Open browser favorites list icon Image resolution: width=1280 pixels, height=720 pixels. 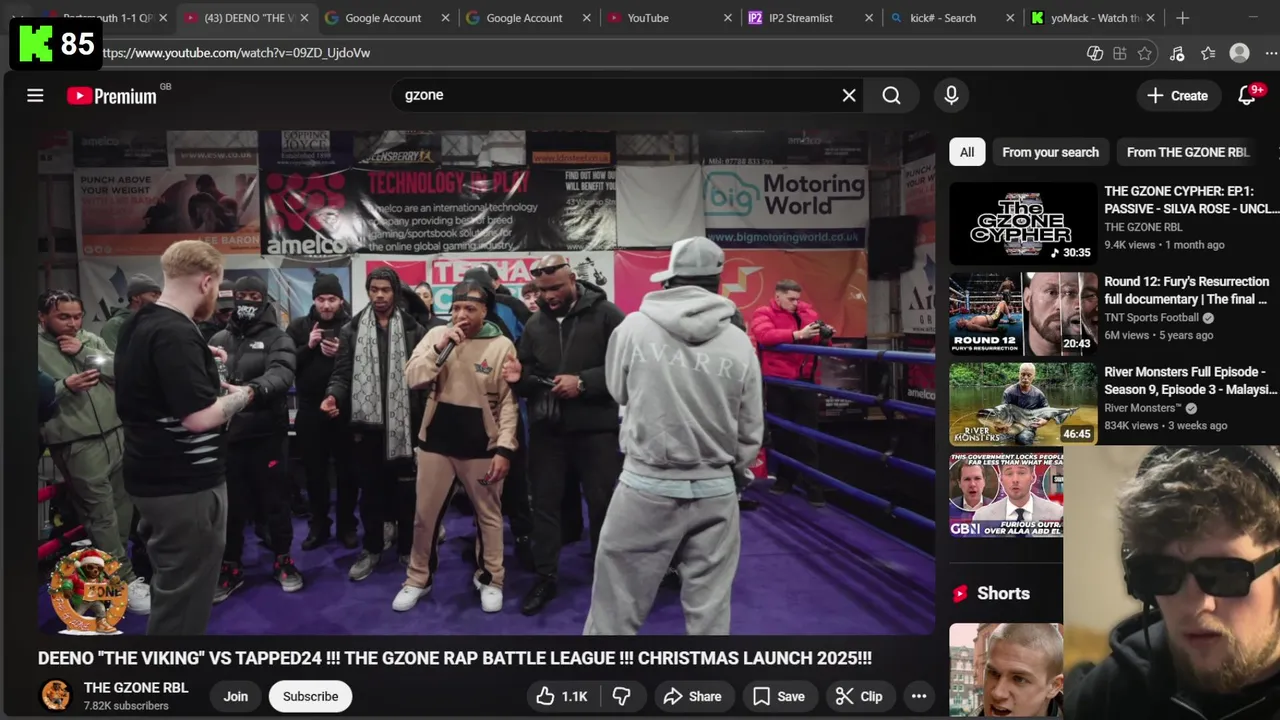(x=1208, y=53)
